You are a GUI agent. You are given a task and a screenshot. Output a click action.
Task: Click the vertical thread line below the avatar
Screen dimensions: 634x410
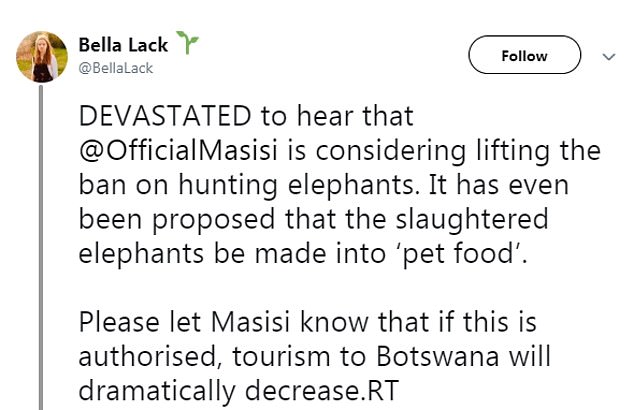coord(41,247)
